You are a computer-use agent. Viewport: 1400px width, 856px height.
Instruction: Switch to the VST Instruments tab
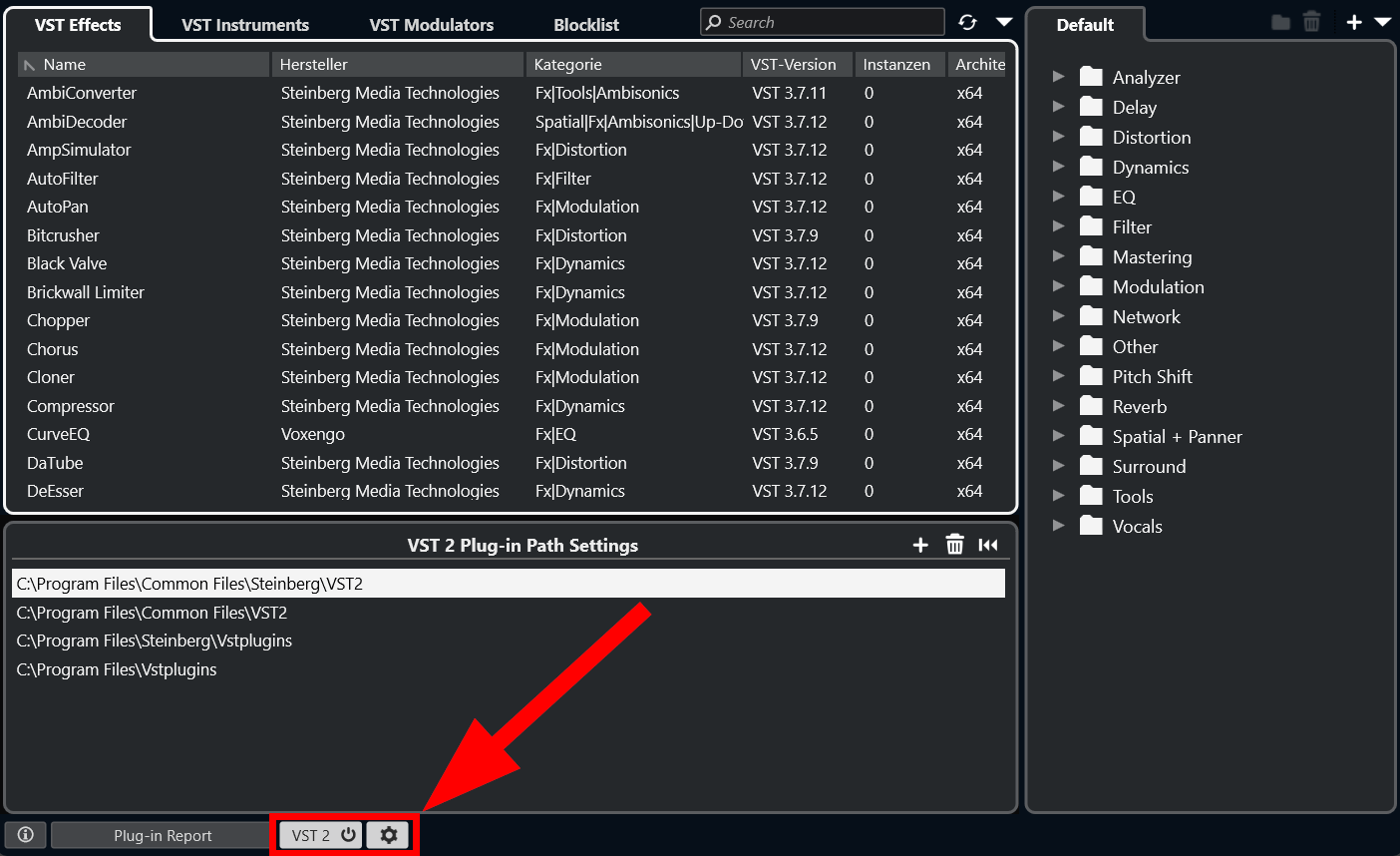244,24
